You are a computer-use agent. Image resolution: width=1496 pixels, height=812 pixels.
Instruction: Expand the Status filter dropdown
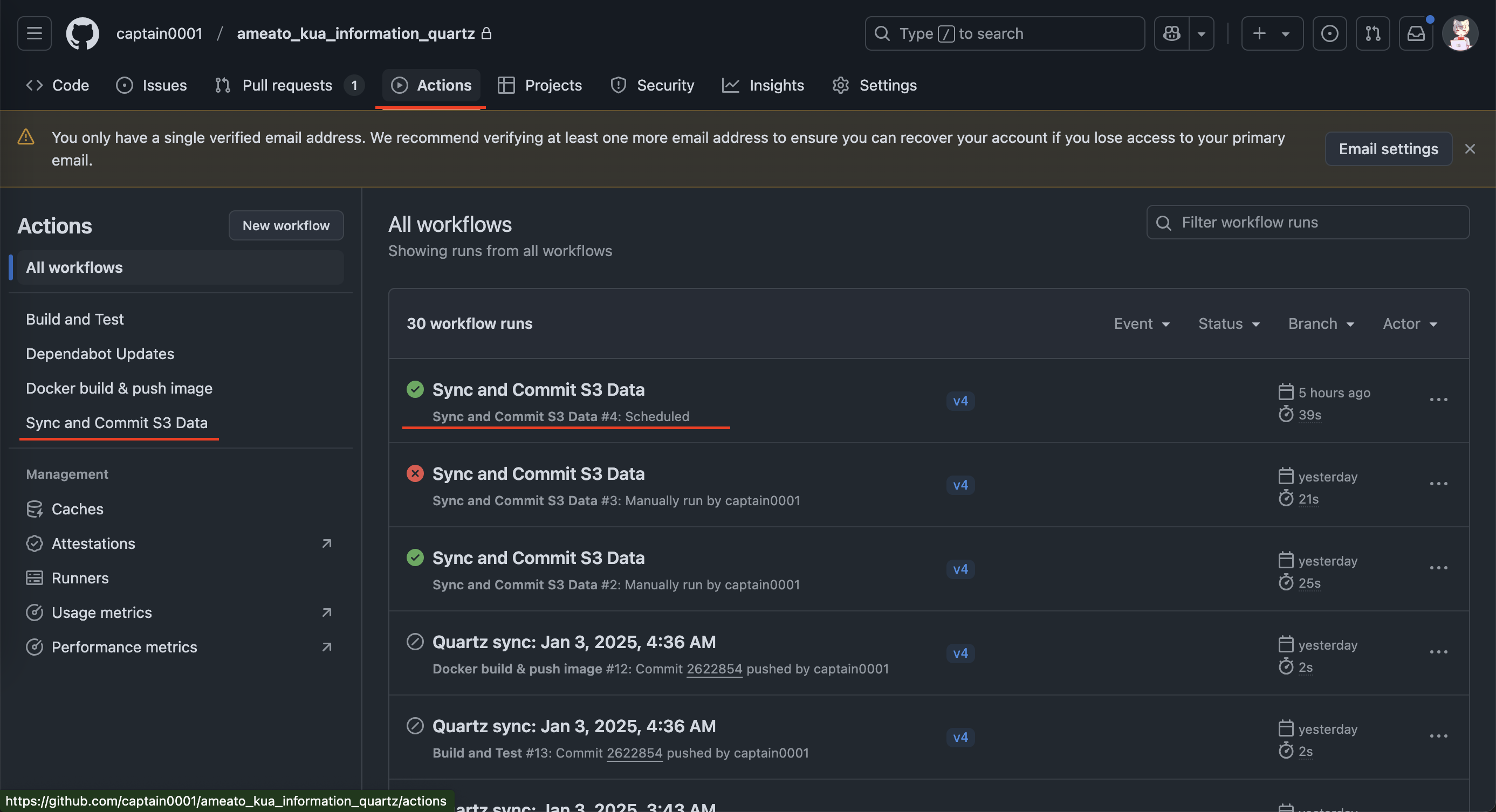pos(1229,324)
